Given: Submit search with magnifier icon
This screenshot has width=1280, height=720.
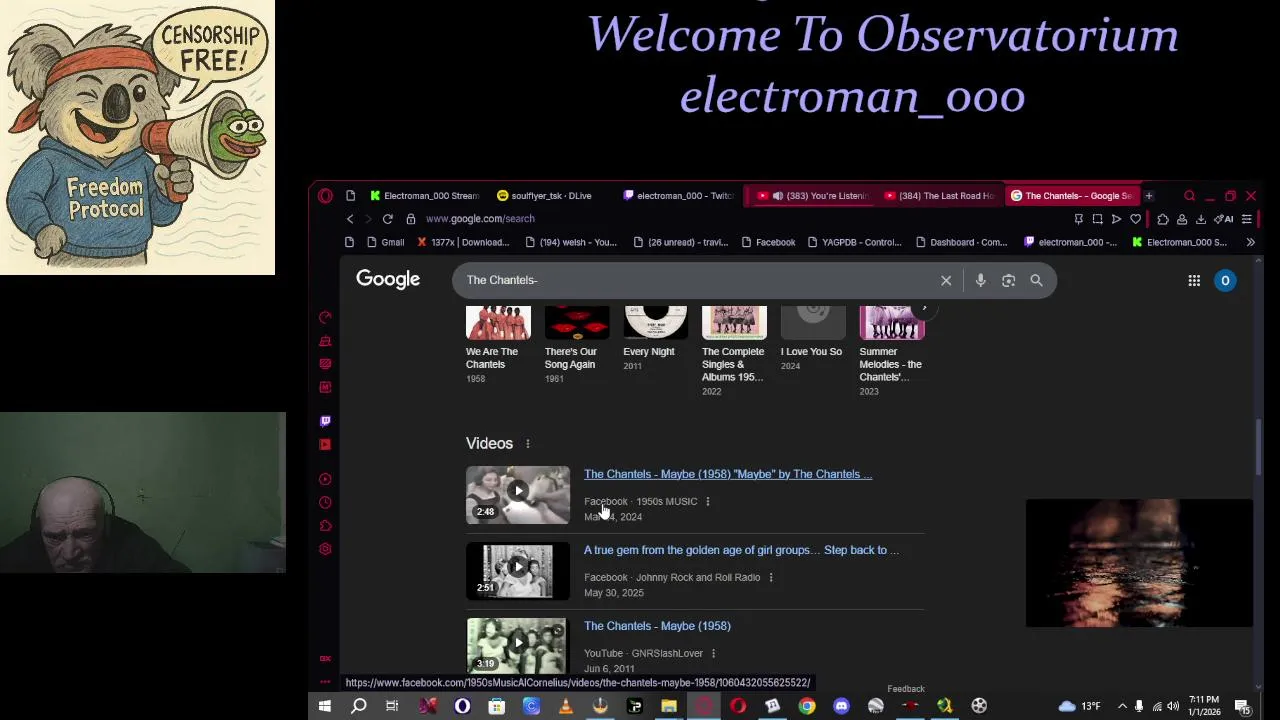Looking at the screenshot, I should pos(1036,281).
